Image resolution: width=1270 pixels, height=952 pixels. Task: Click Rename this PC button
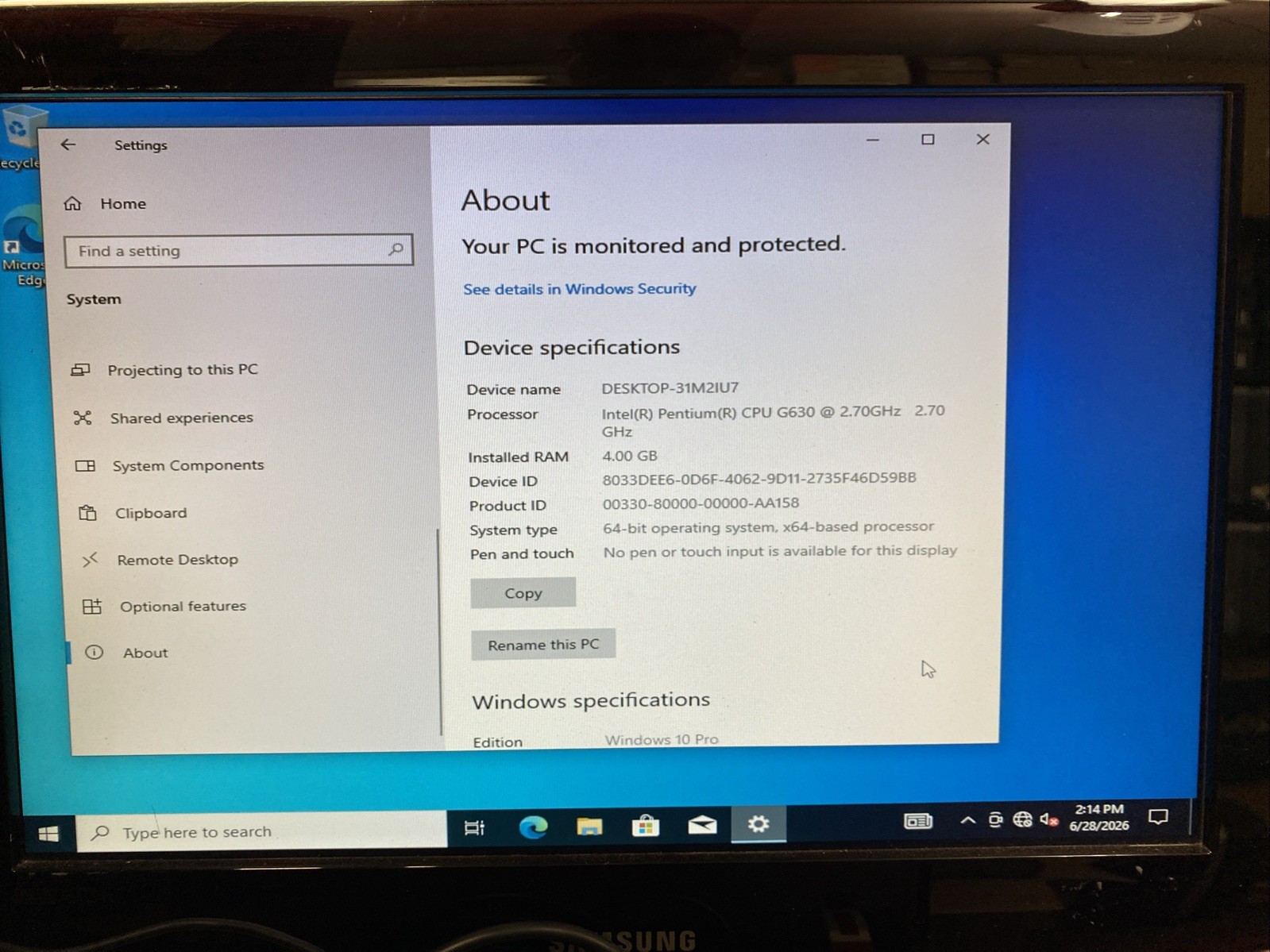pyautogui.click(x=543, y=645)
